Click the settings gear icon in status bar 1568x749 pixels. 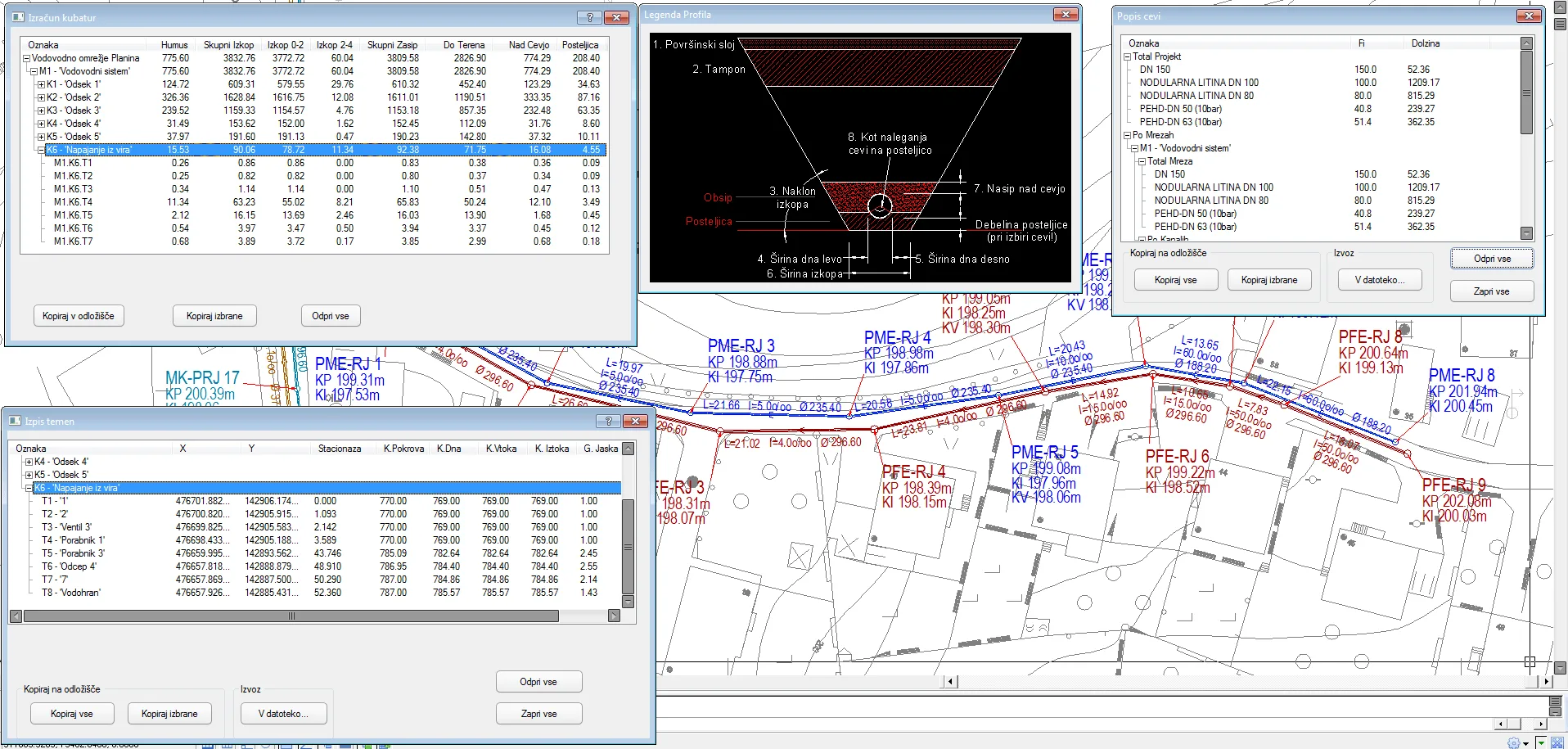coord(1513,742)
